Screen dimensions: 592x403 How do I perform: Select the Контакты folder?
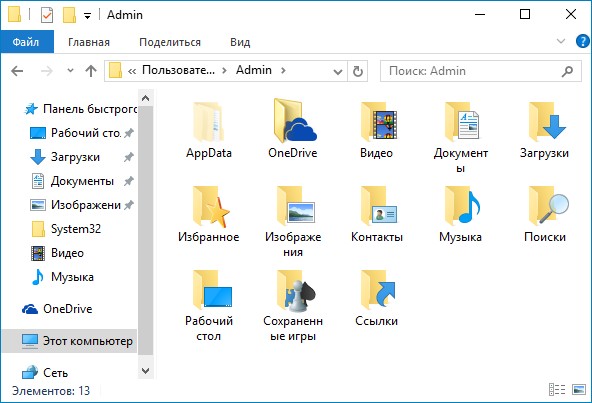point(376,213)
